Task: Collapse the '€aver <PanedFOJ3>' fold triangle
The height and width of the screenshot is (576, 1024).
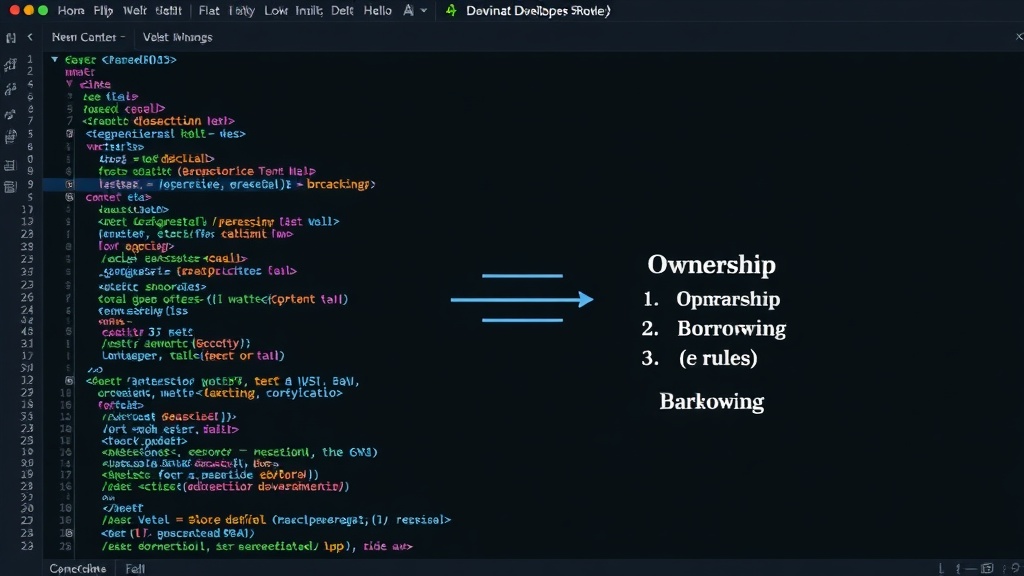Action: (55, 59)
